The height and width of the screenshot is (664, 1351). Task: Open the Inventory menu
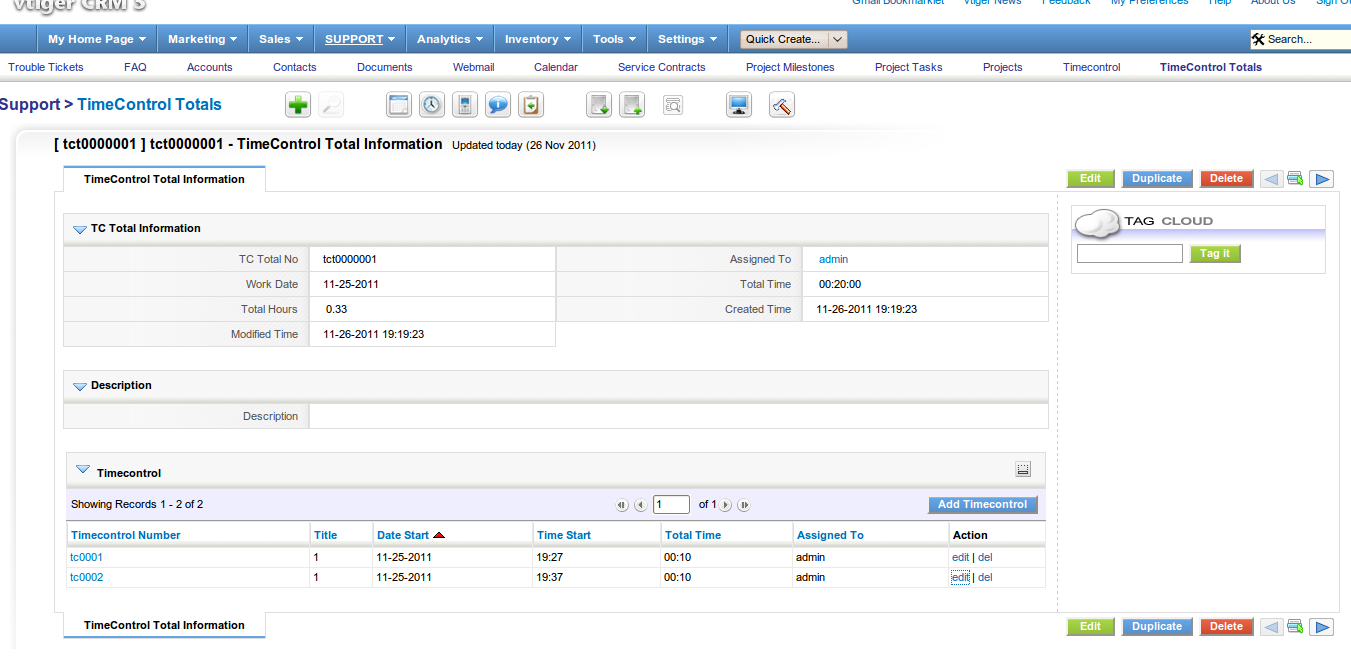(x=537, y=40)
